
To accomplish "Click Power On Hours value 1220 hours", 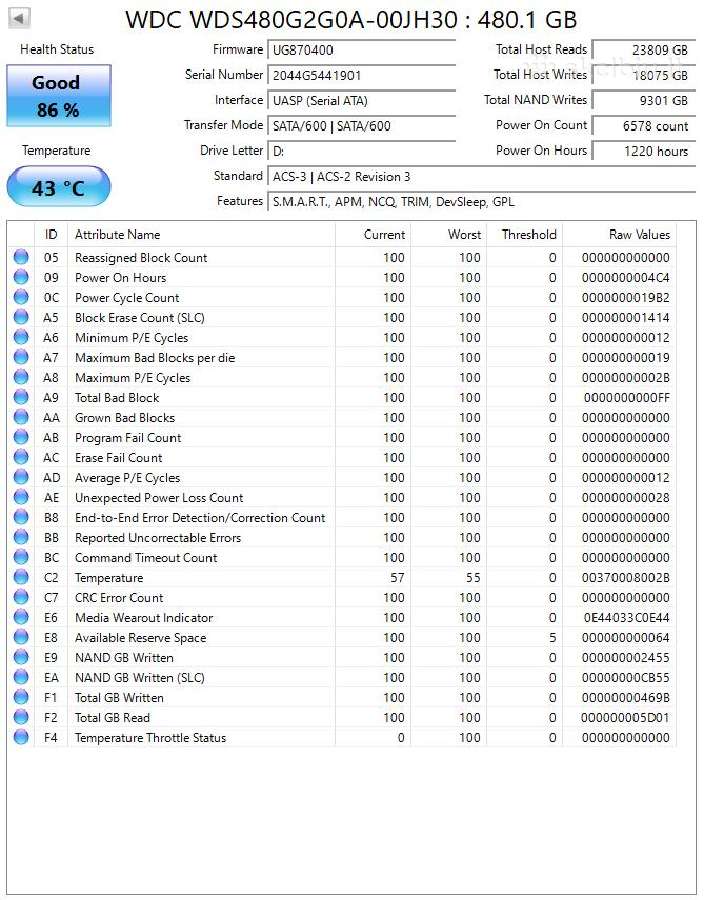I will 644,151.
